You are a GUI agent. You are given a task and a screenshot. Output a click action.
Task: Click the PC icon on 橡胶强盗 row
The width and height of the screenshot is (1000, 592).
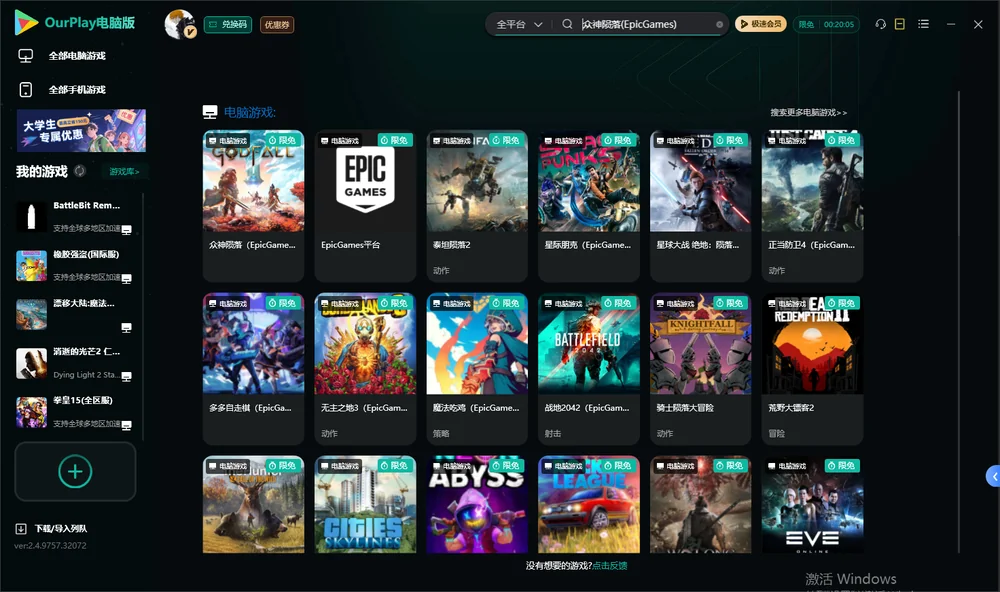tap(126, 278)
